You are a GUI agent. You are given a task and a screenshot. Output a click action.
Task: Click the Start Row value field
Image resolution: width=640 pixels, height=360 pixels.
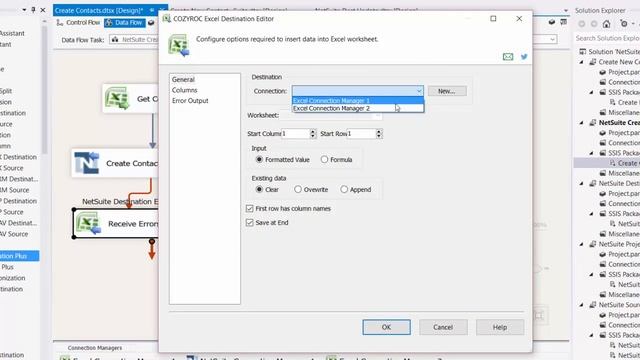(x=361, y=133)
